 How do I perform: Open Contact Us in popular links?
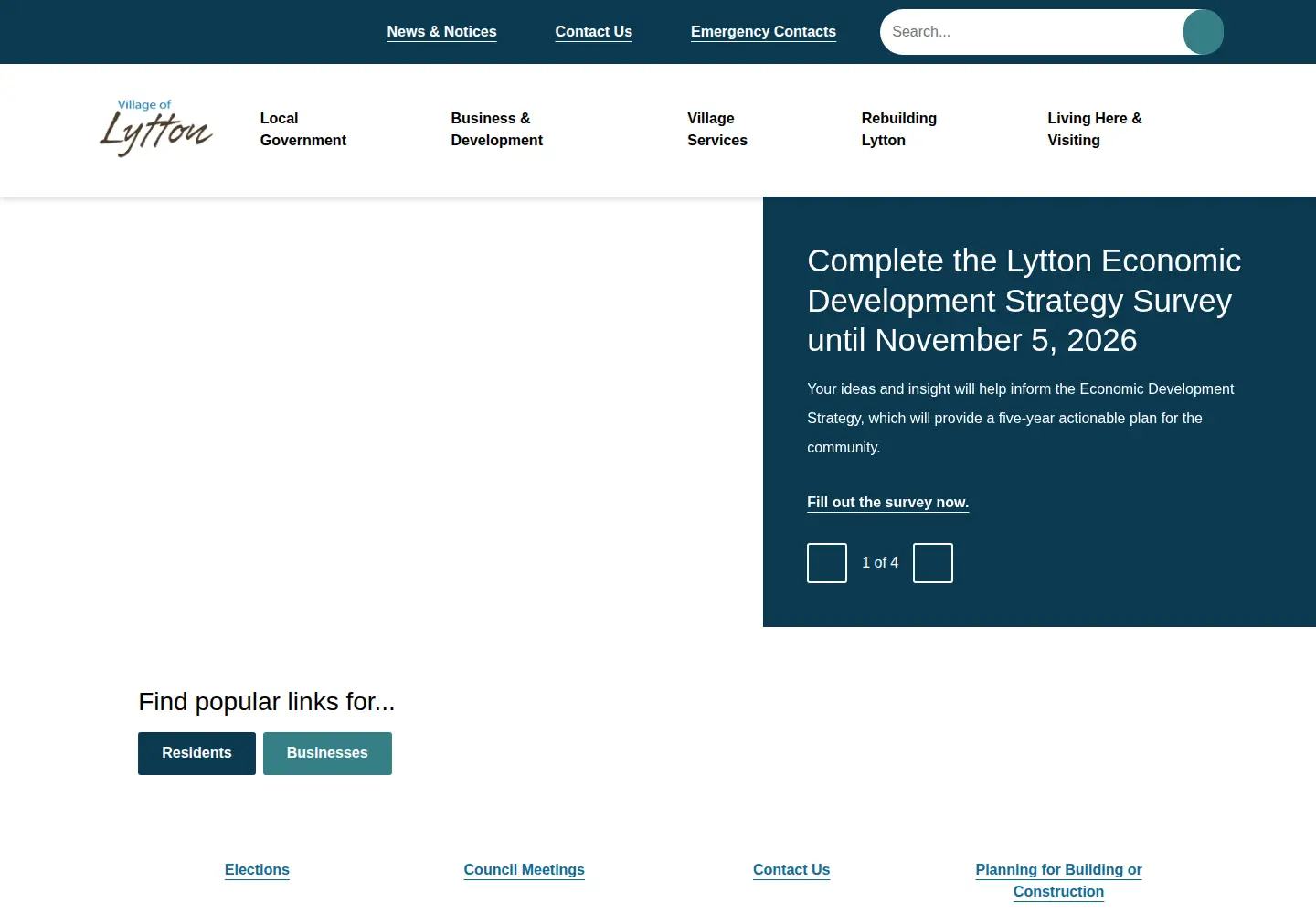[x=791, y=870]
